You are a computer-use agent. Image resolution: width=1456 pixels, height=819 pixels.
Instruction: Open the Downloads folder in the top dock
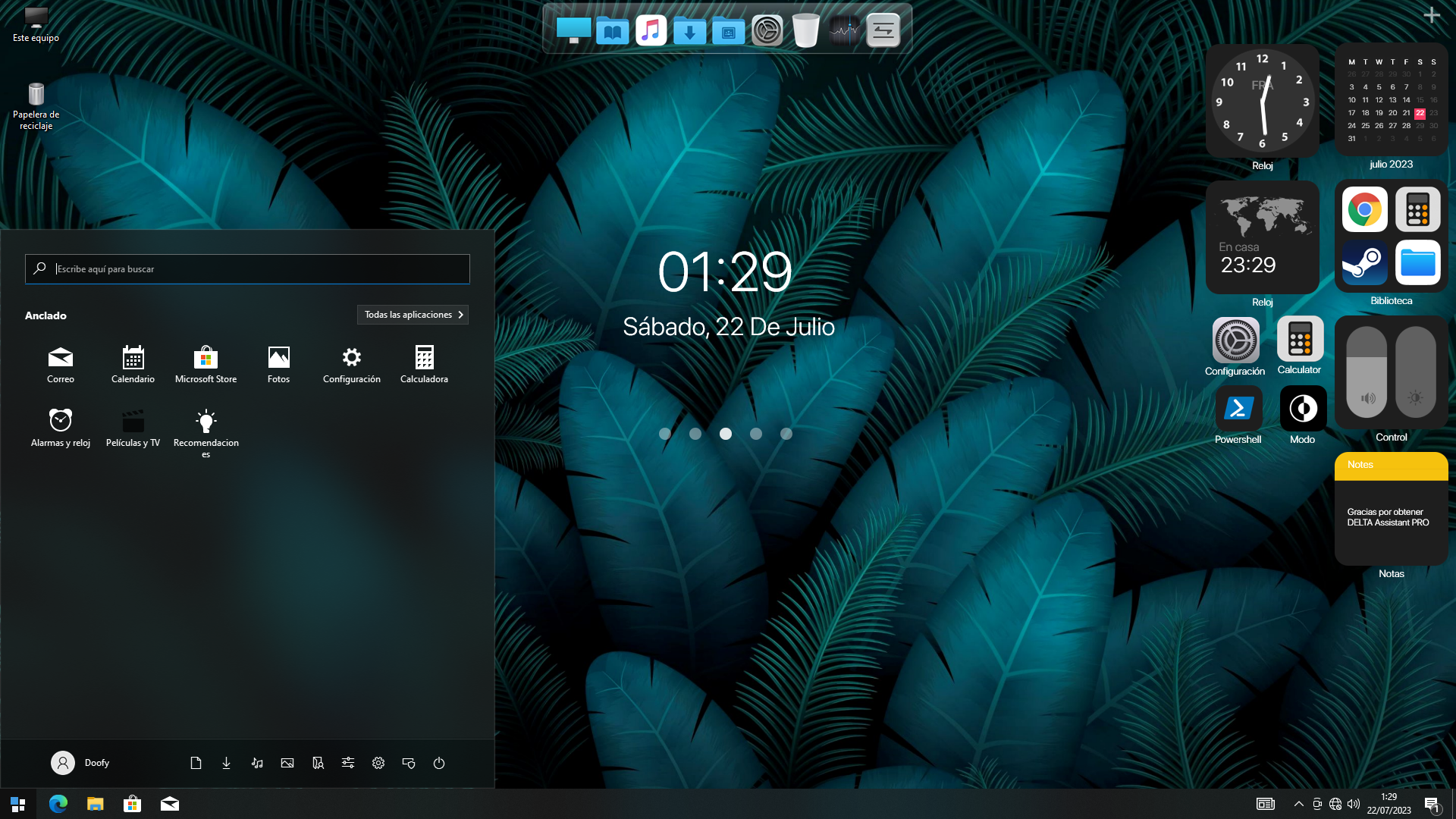pyautogui.click(x=689, y=31)
